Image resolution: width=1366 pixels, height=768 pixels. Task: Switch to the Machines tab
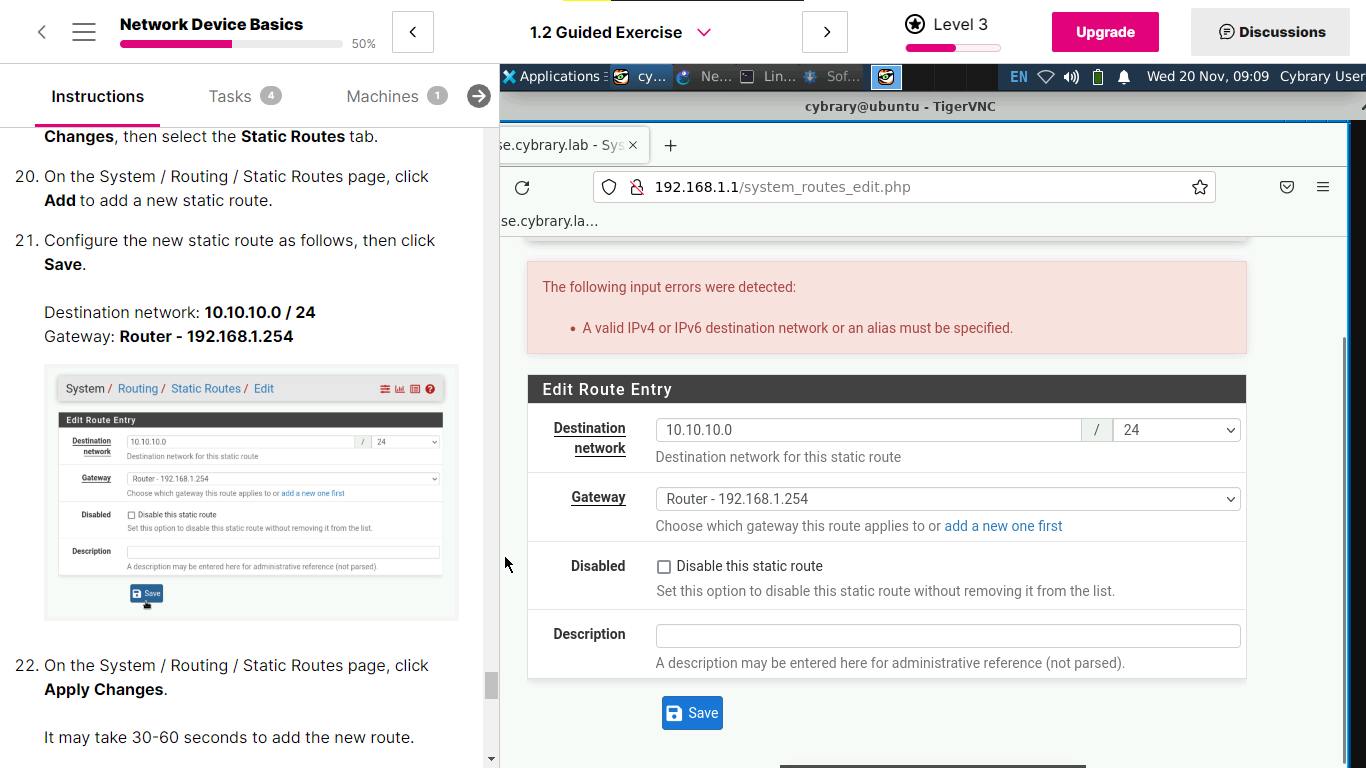click(x=382, y=96)
